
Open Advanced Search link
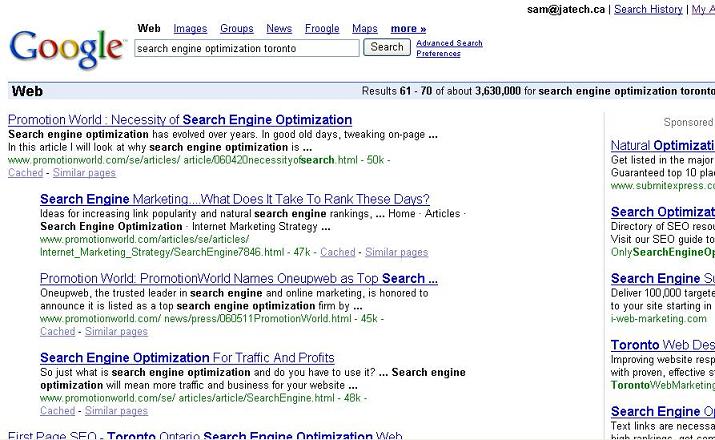[x=449, y=43]
